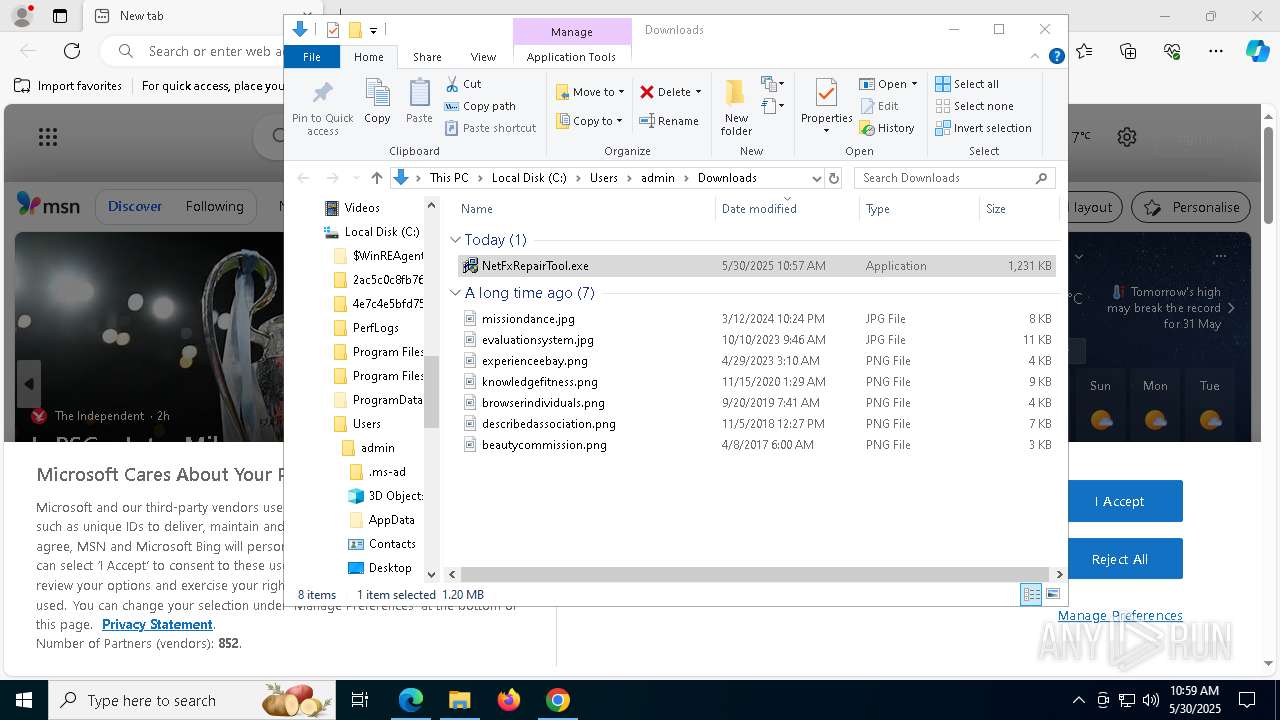Image resolution: width=1280 pixels, height=720 pixels.
Task: Open Firefox from taskbar
Action: 509,700
